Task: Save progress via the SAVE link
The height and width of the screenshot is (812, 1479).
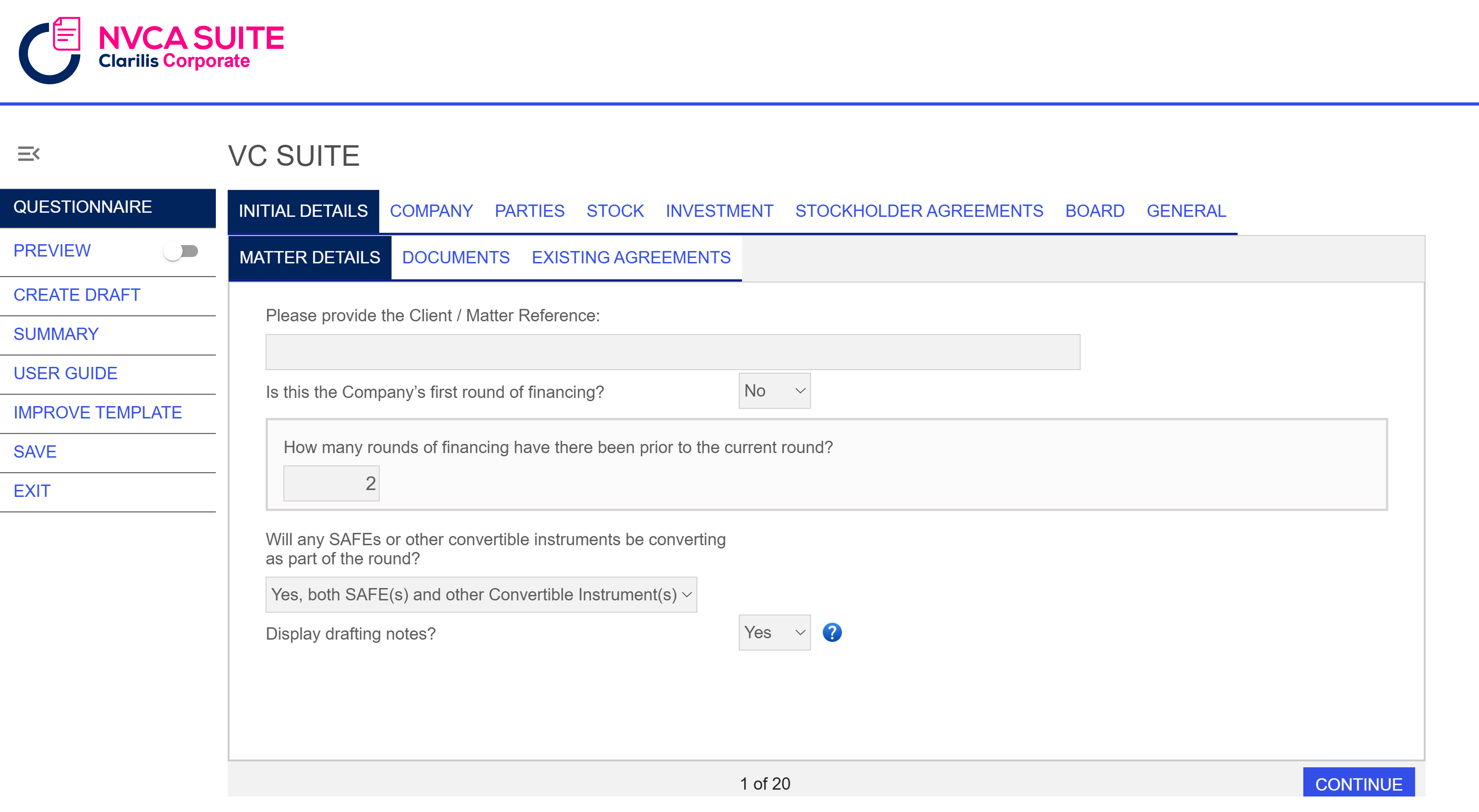Action: pyautogui.click(x=34, y=452)
